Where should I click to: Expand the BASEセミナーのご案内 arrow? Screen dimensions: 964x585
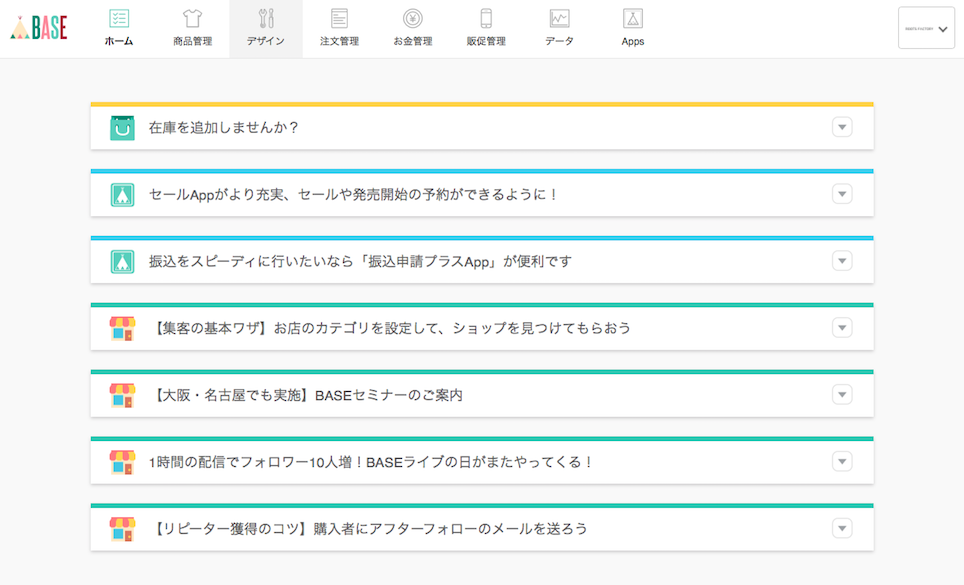(x=842, y=395)
